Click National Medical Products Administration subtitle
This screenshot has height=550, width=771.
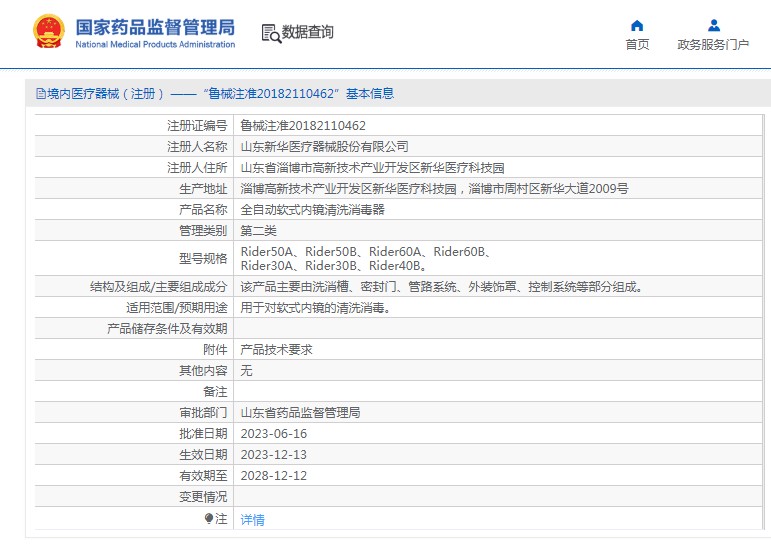[155, 44]
